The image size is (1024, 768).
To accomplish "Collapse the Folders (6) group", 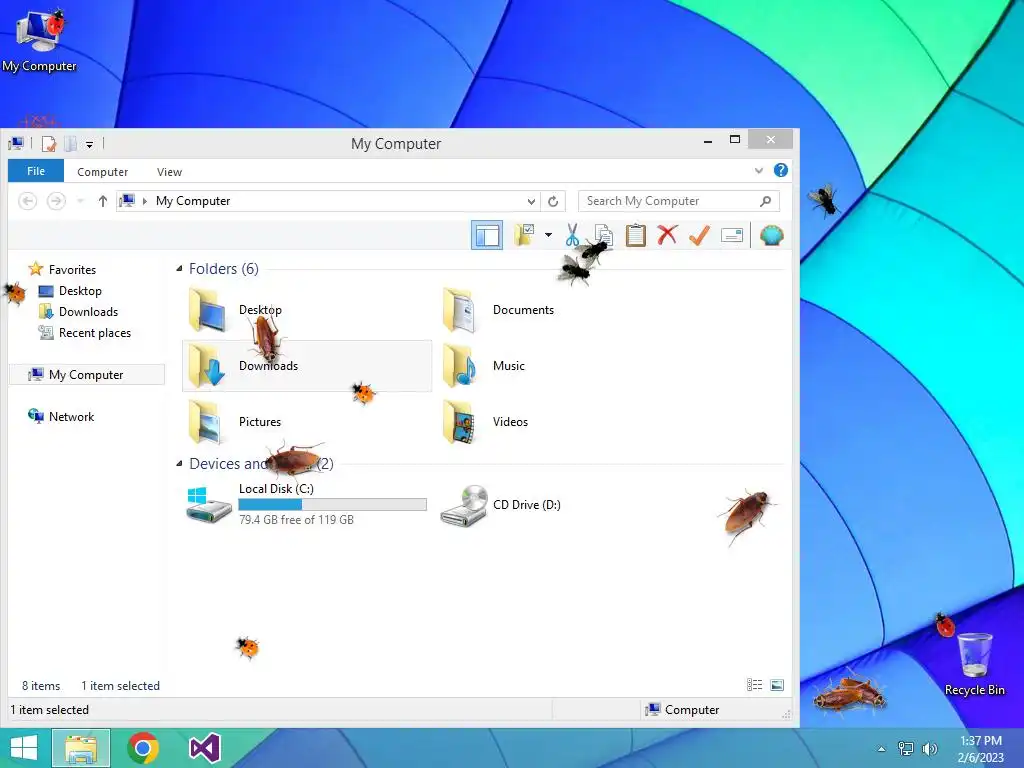I will 180,268.
